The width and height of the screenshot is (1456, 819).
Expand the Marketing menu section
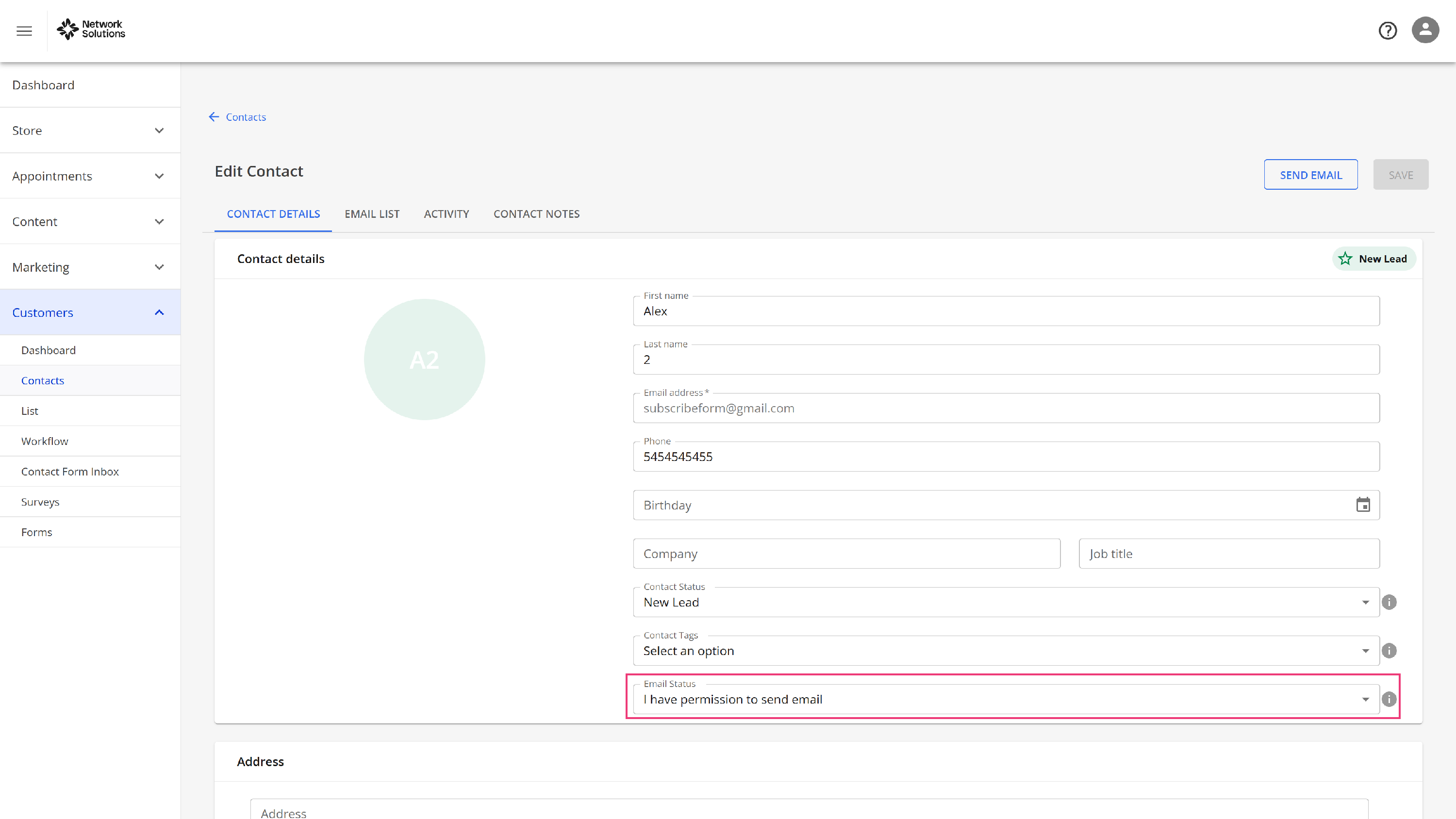[x=90, y=267]
